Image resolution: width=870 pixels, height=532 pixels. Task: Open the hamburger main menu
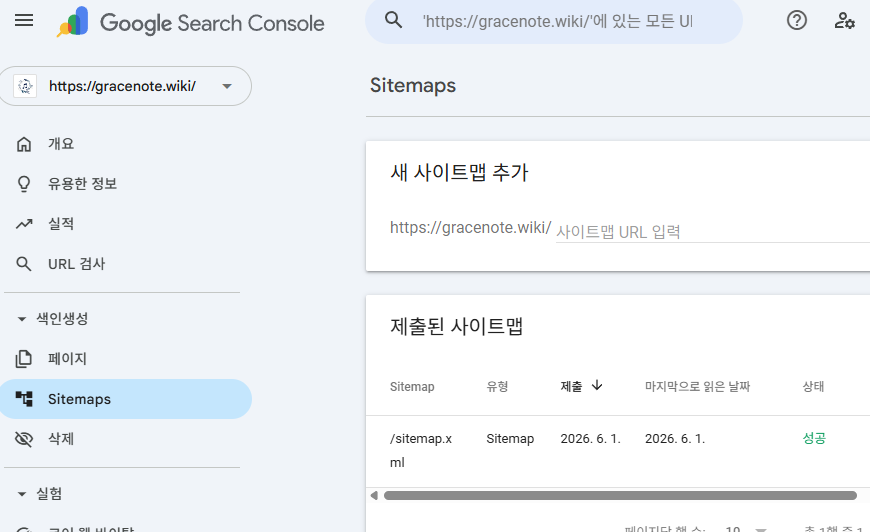pyautogui.click(x=24, y=21)
